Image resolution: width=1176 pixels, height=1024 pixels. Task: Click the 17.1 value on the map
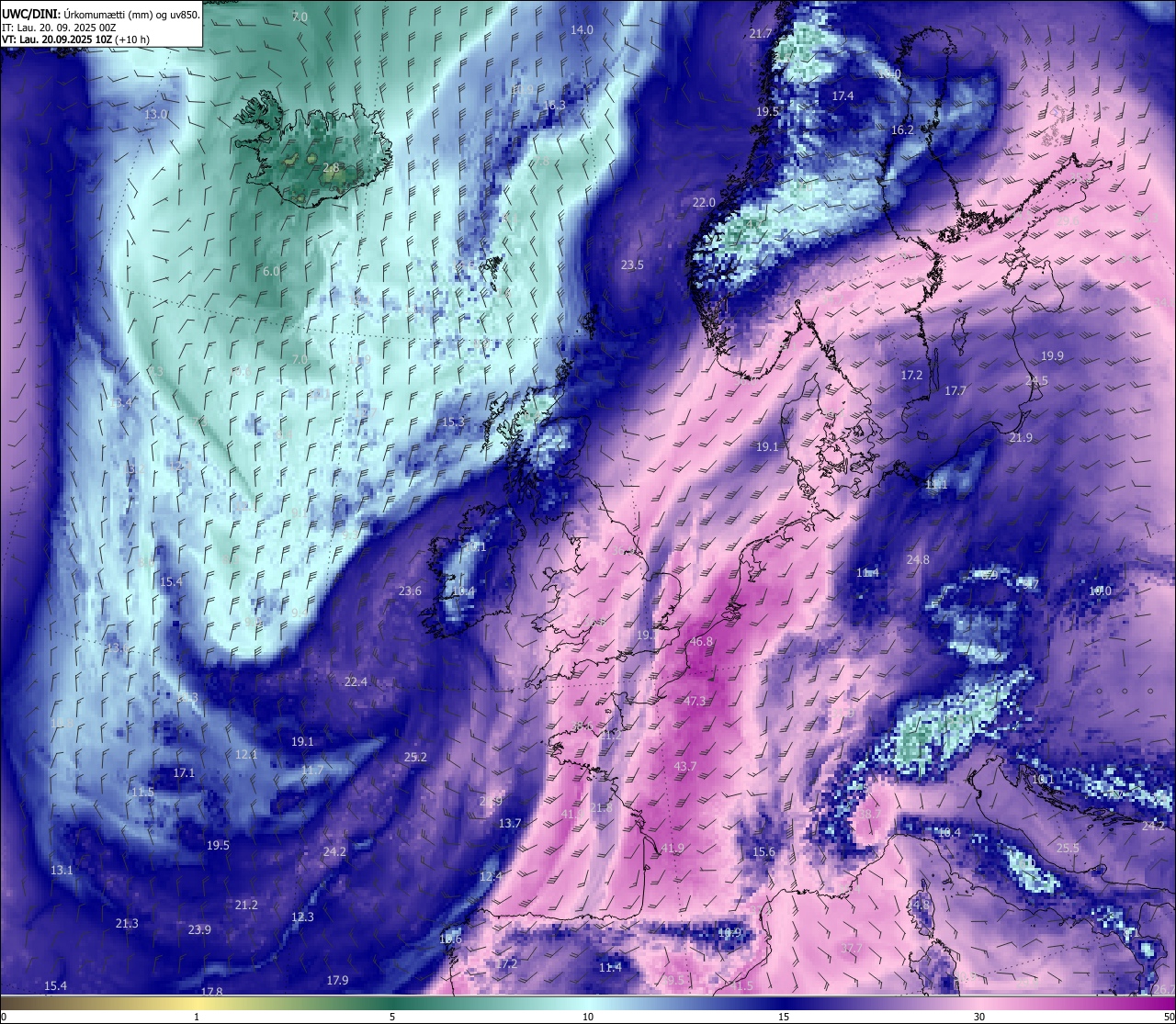tap(184, 772)
